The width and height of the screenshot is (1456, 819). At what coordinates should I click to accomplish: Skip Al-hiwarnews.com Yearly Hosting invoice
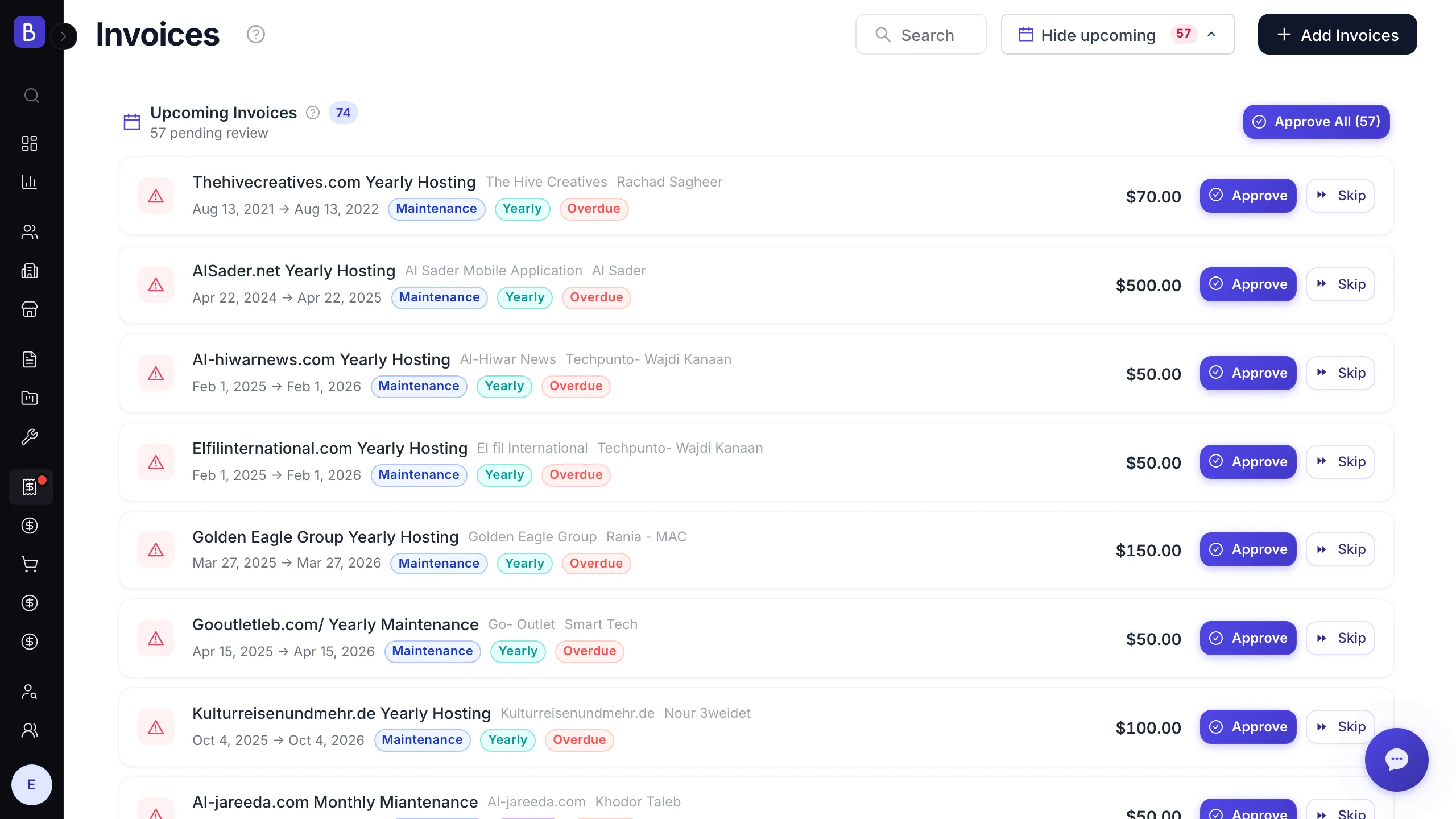pyautogui.click(x=1340, y=373)
